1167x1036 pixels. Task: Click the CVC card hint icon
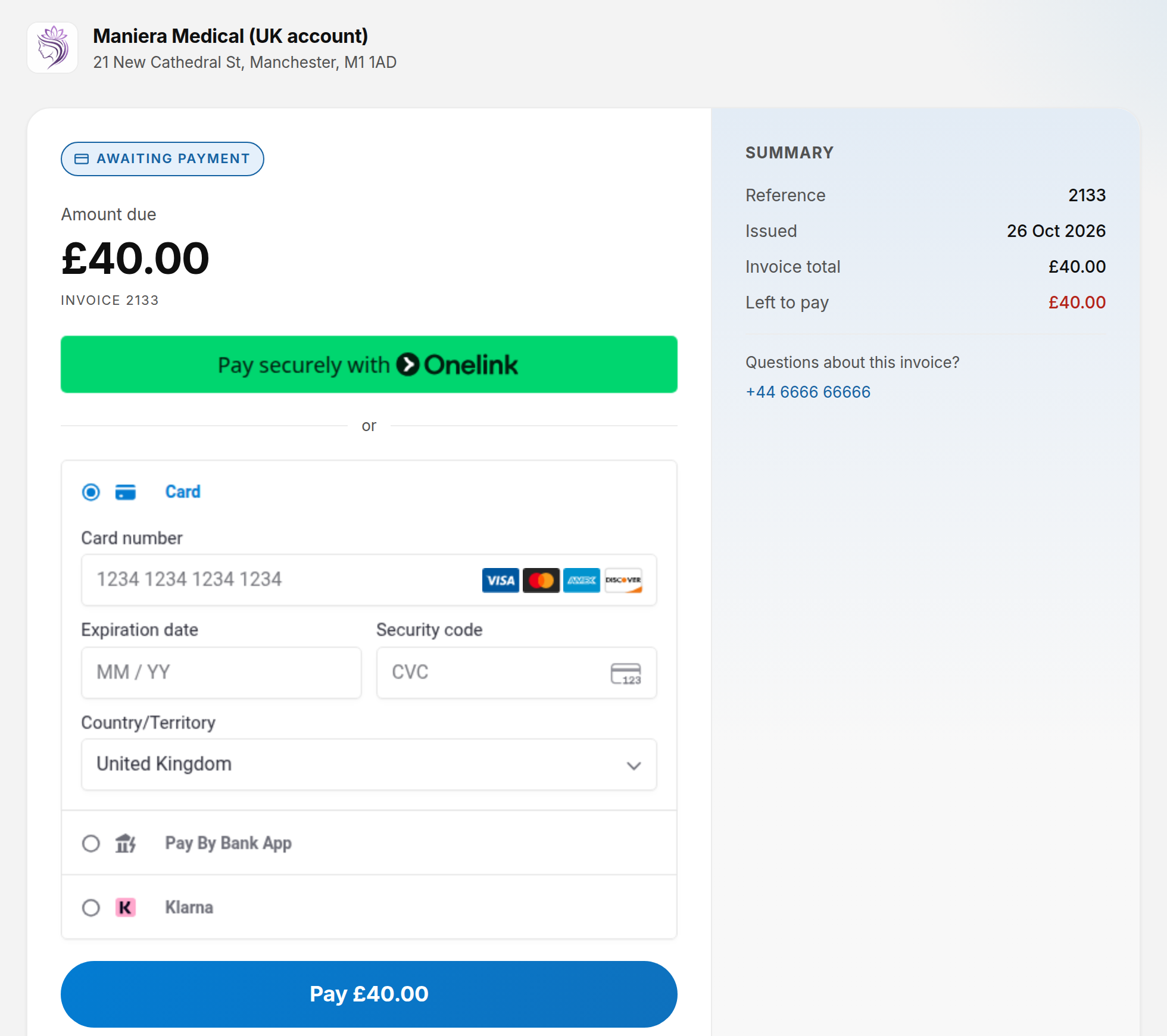(626, 673)
